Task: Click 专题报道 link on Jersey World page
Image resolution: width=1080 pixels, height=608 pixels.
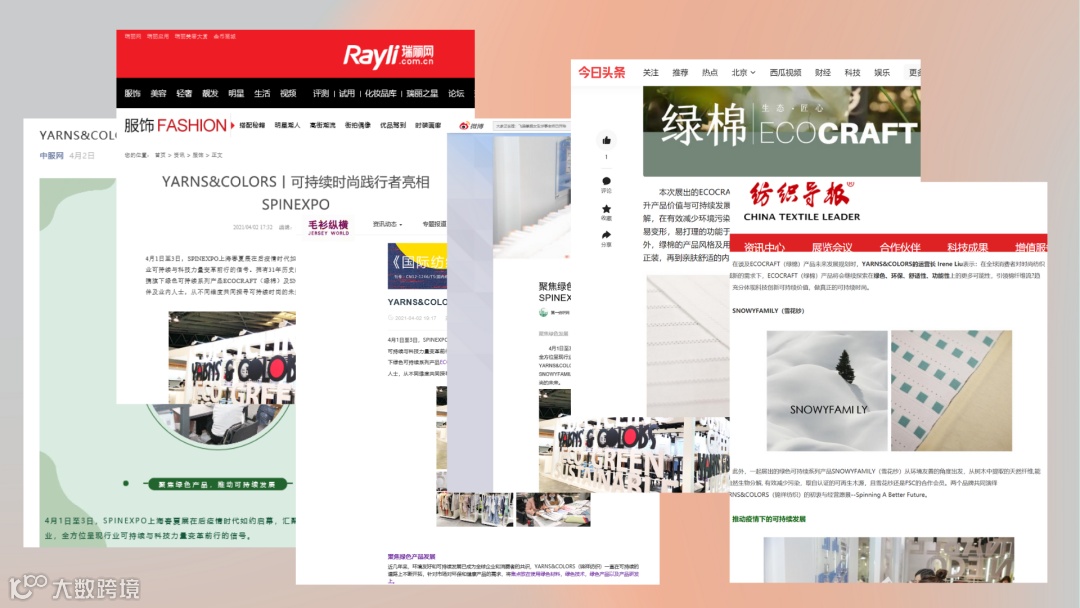Action: pos(434,224)
